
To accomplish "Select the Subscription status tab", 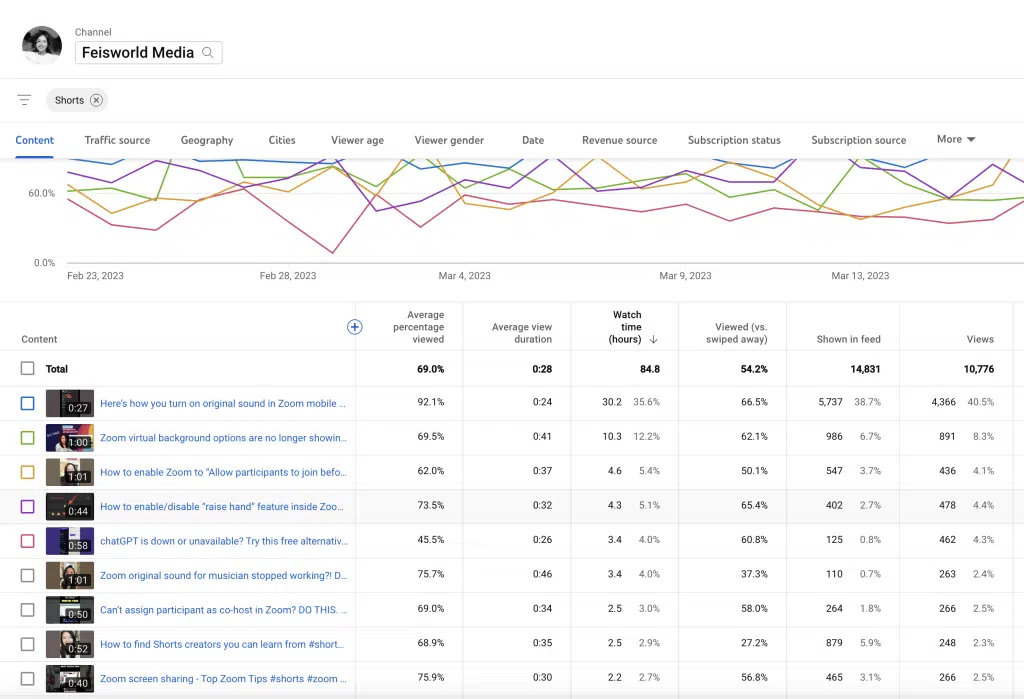I will (734, 140).
